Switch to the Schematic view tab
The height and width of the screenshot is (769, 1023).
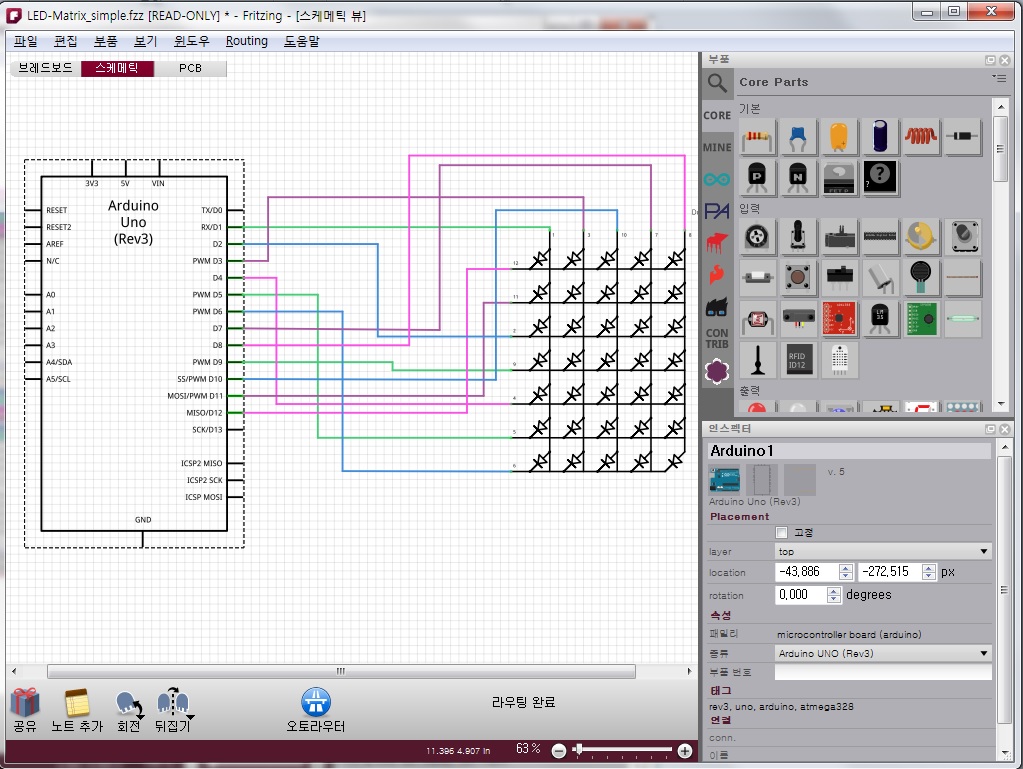point(117,68)
